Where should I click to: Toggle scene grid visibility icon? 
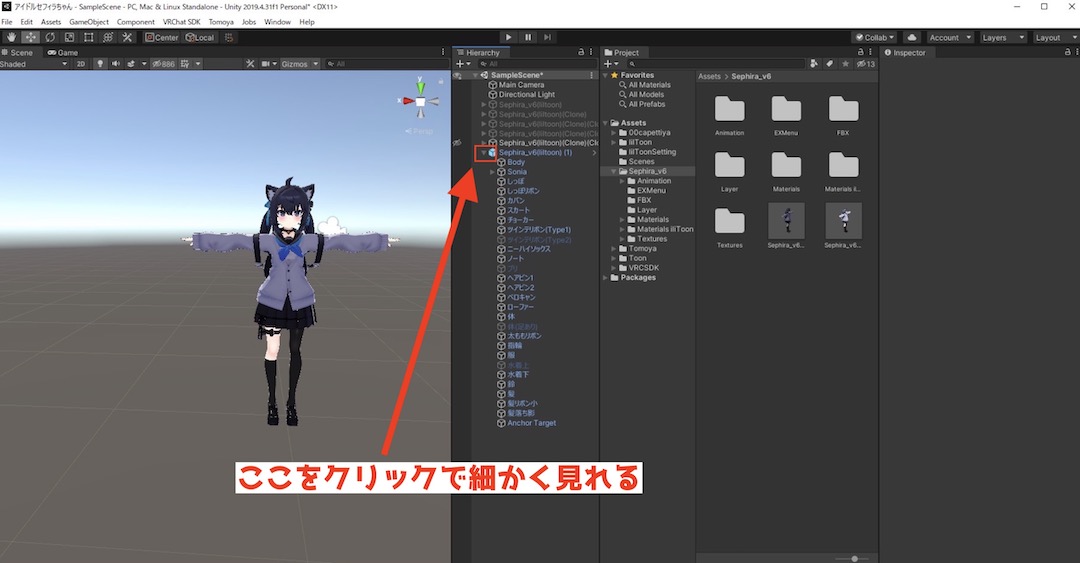[185, 64]
